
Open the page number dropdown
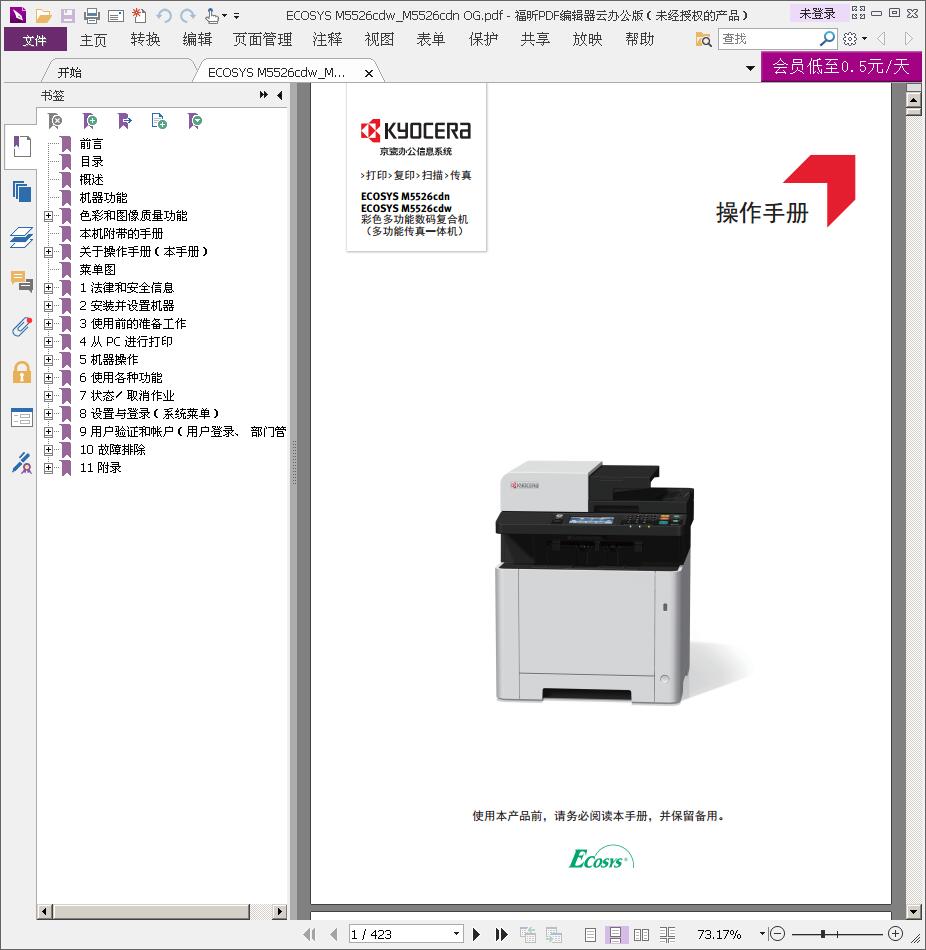[457, 934]
